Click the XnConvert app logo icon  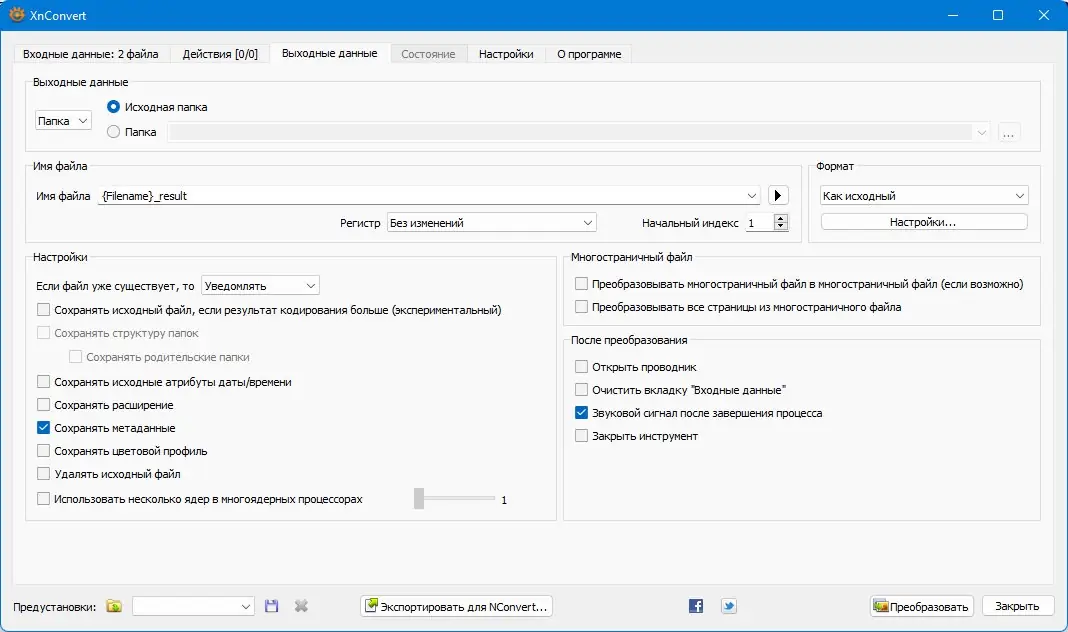tap(16, 14)
